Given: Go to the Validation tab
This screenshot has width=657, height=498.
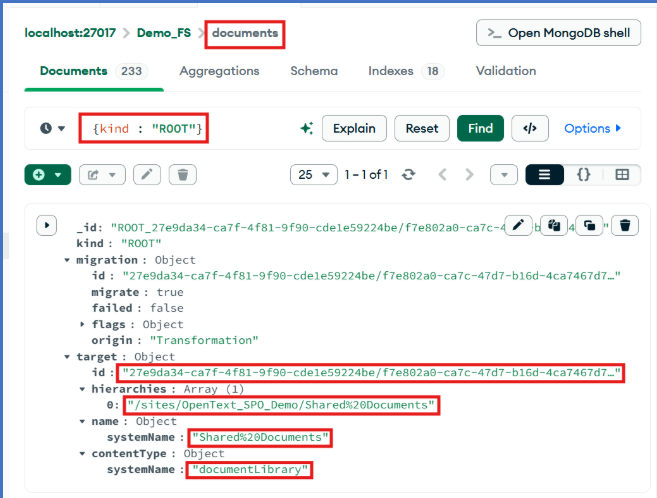Looking at the screenshot, I should (506, 71).
